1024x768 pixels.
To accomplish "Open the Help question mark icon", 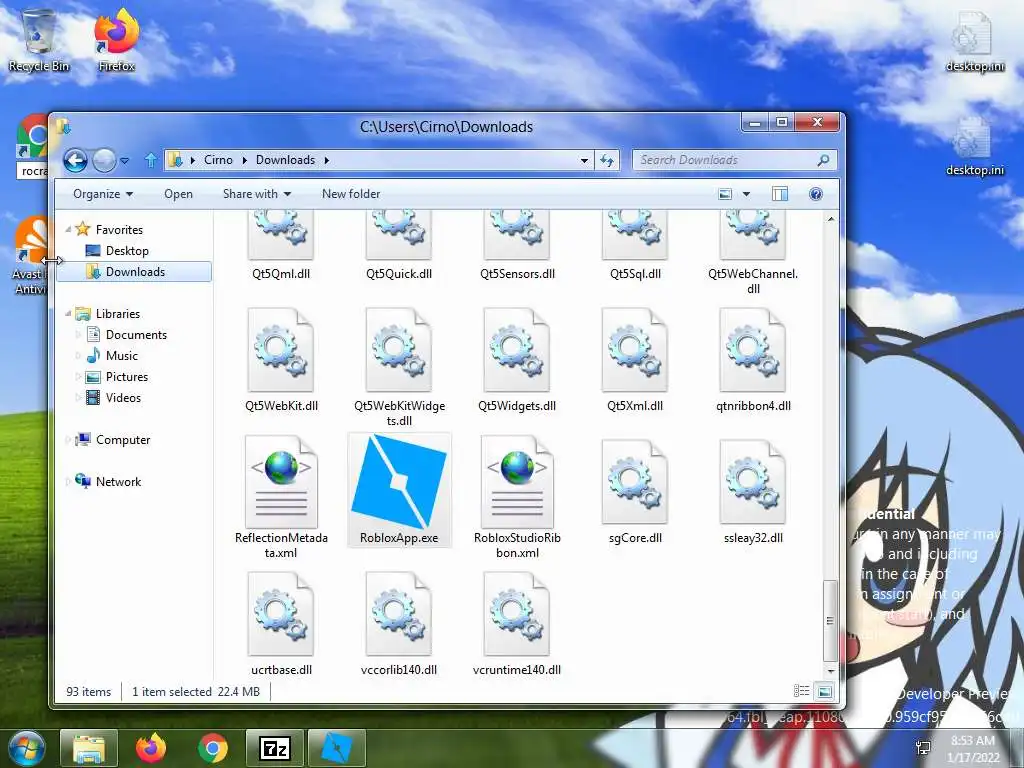I will [x=816, y=194].
